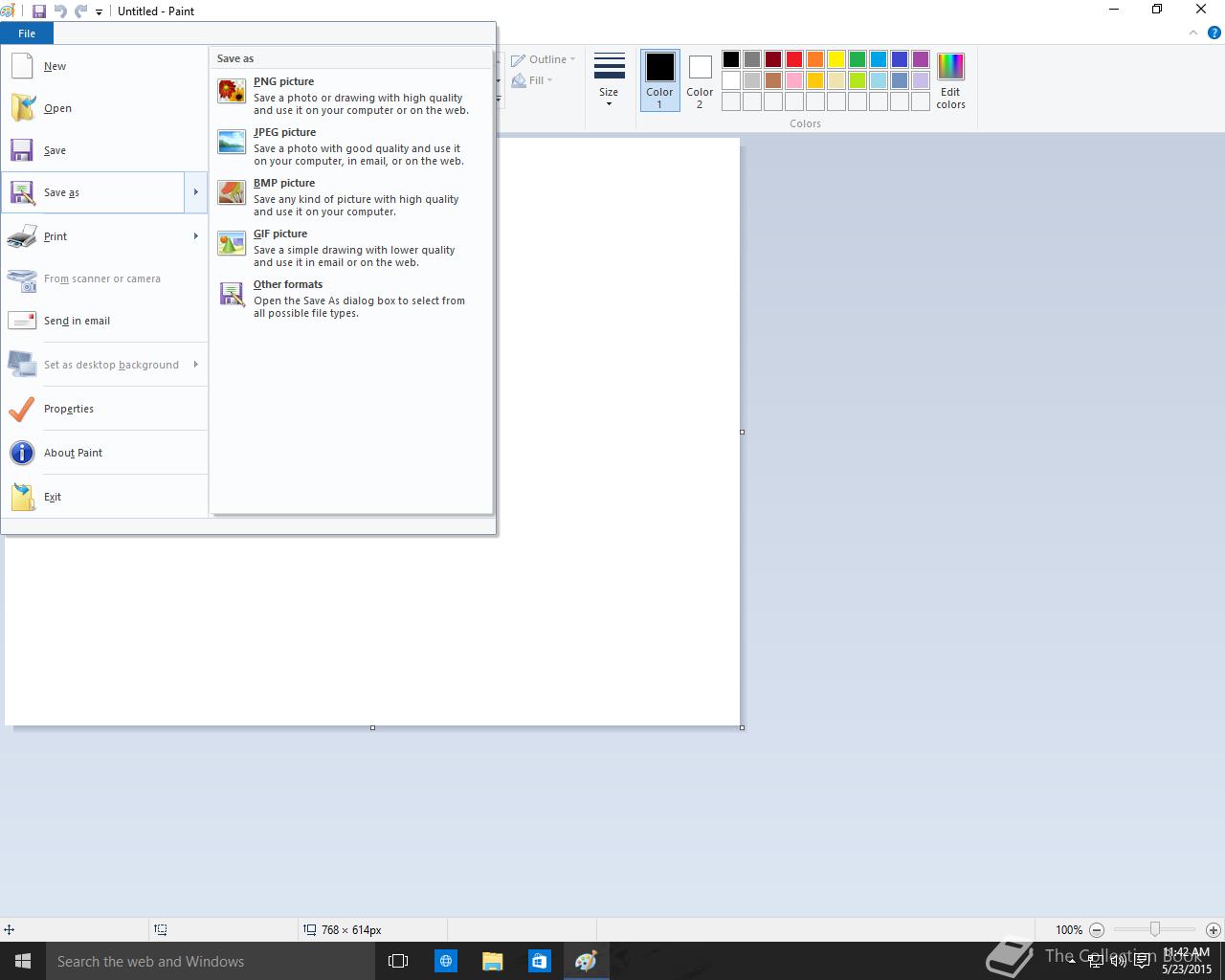Open File Explorer from taskbar

click(x=492, y=961)
